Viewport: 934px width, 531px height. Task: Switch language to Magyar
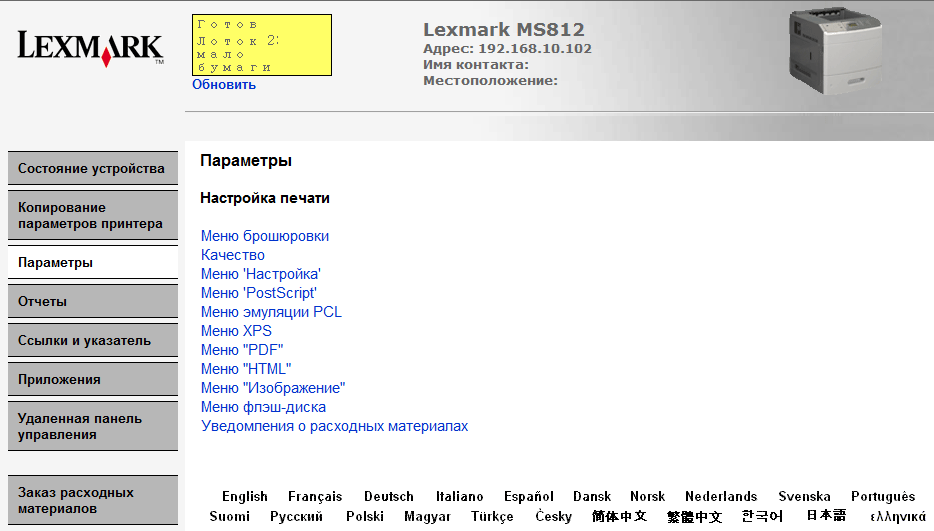[x=427, y=516]
